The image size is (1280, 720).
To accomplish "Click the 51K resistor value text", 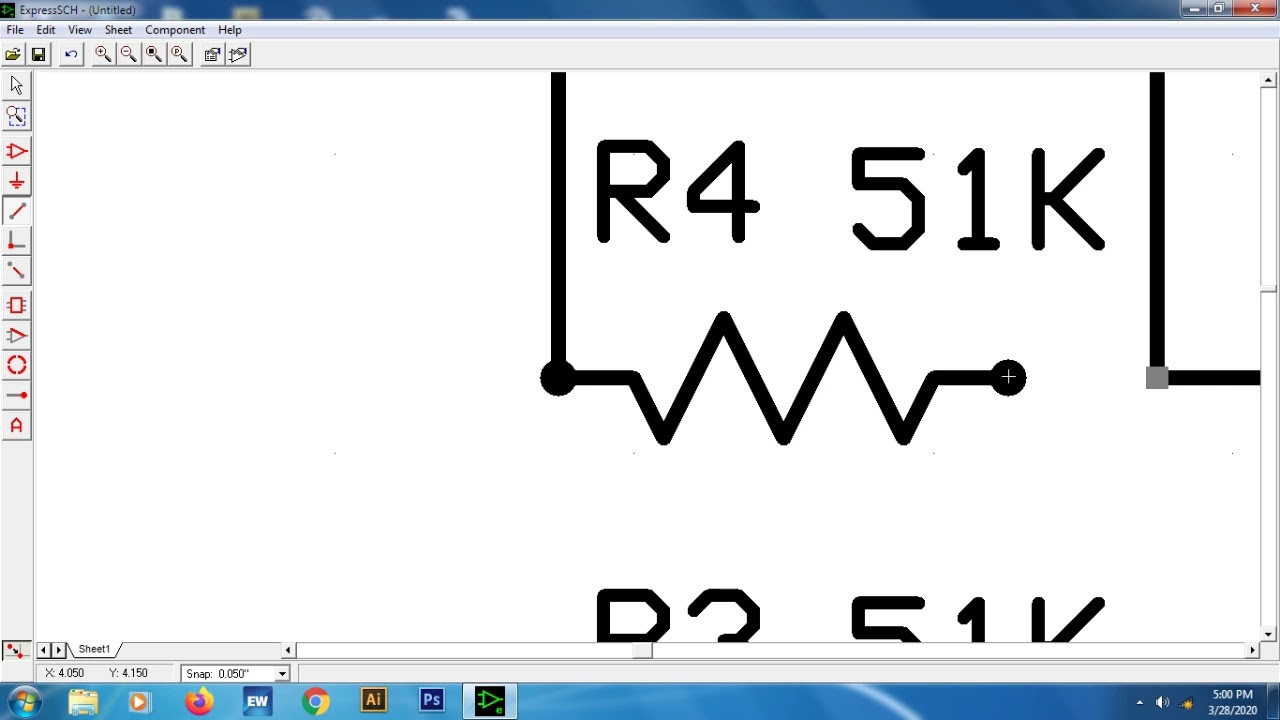I will click(x=978, y=198).
